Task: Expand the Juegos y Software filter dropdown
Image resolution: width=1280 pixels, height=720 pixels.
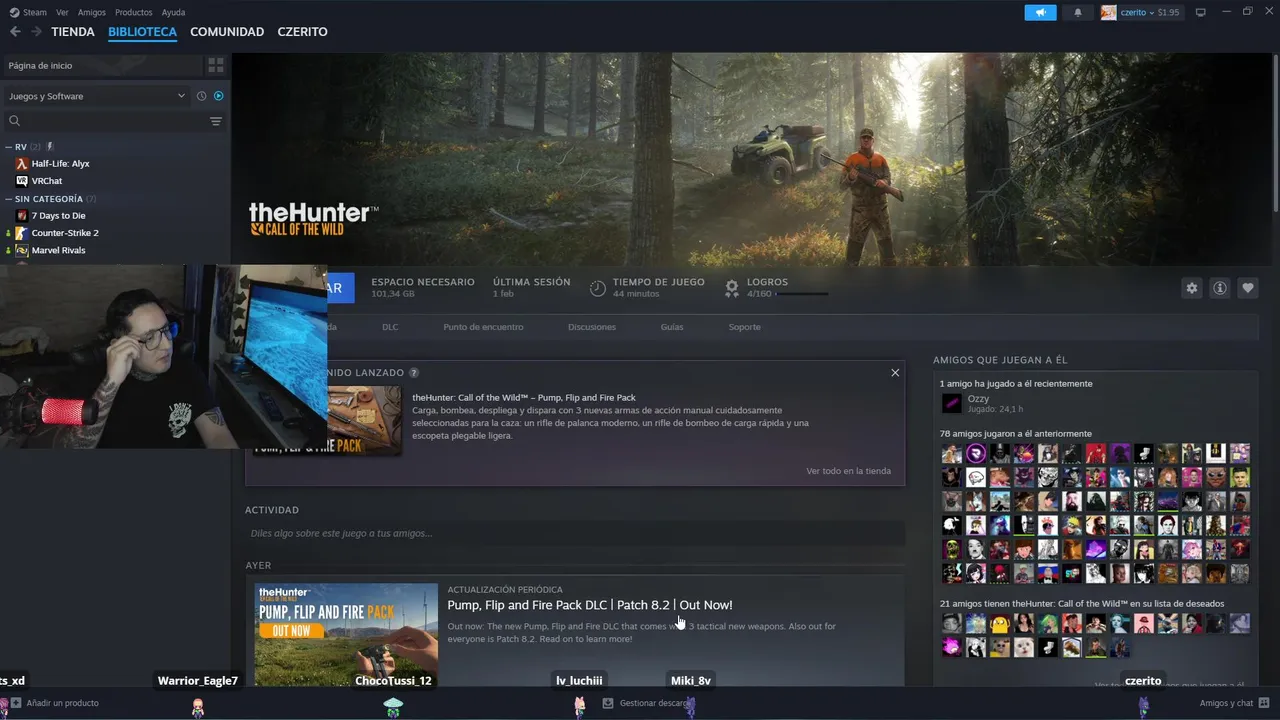Action: pos(96,96)
